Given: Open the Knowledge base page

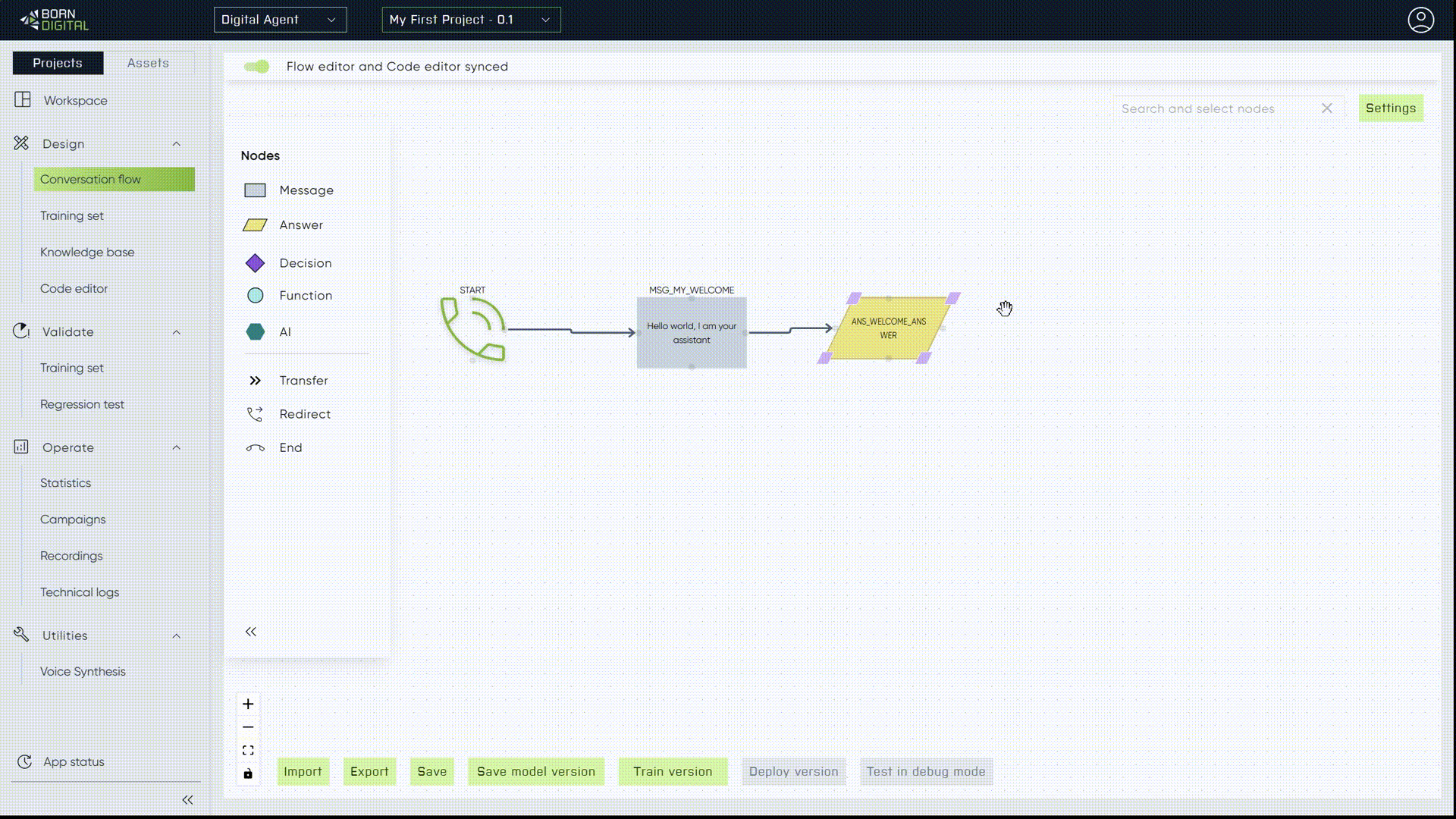Looking at the screenshot, I should (87, 252).
